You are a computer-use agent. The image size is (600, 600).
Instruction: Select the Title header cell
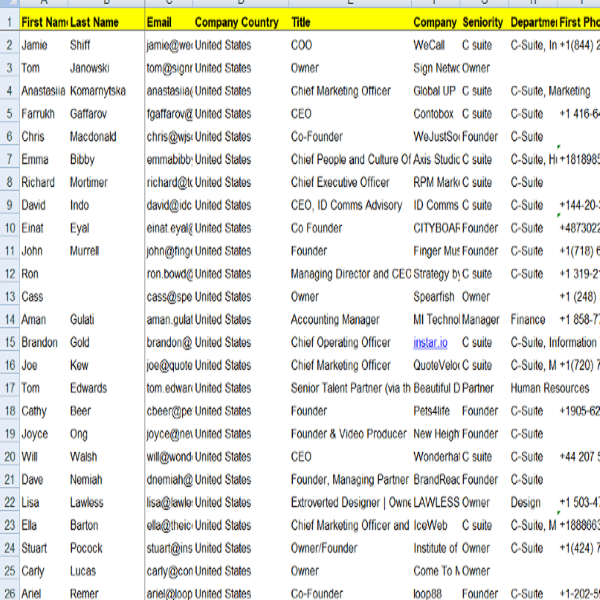(350, 22)
